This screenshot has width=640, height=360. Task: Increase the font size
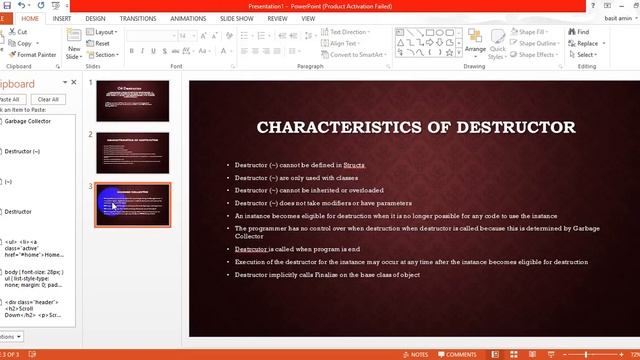[204, 36]
